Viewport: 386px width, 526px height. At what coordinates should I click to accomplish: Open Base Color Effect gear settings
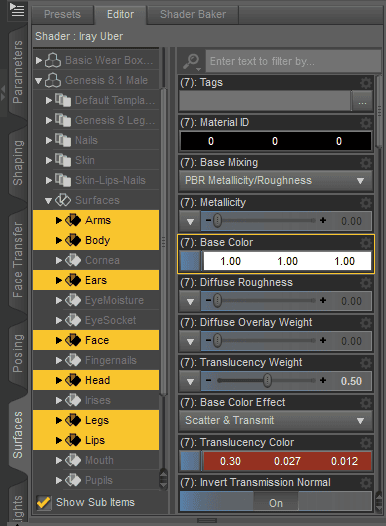point(366,403)
